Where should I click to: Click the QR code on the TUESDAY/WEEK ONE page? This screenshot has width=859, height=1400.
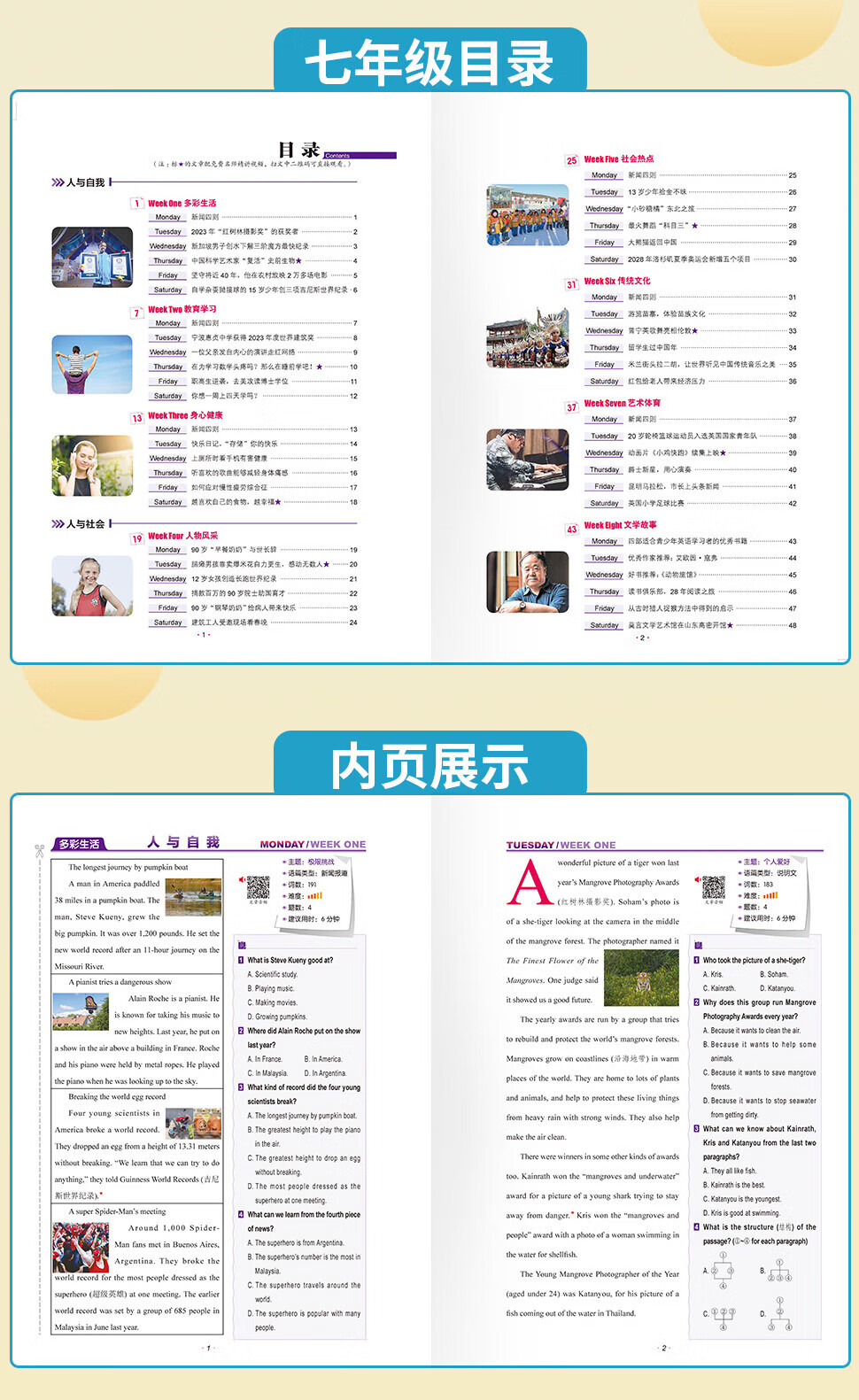coord(714,887)
